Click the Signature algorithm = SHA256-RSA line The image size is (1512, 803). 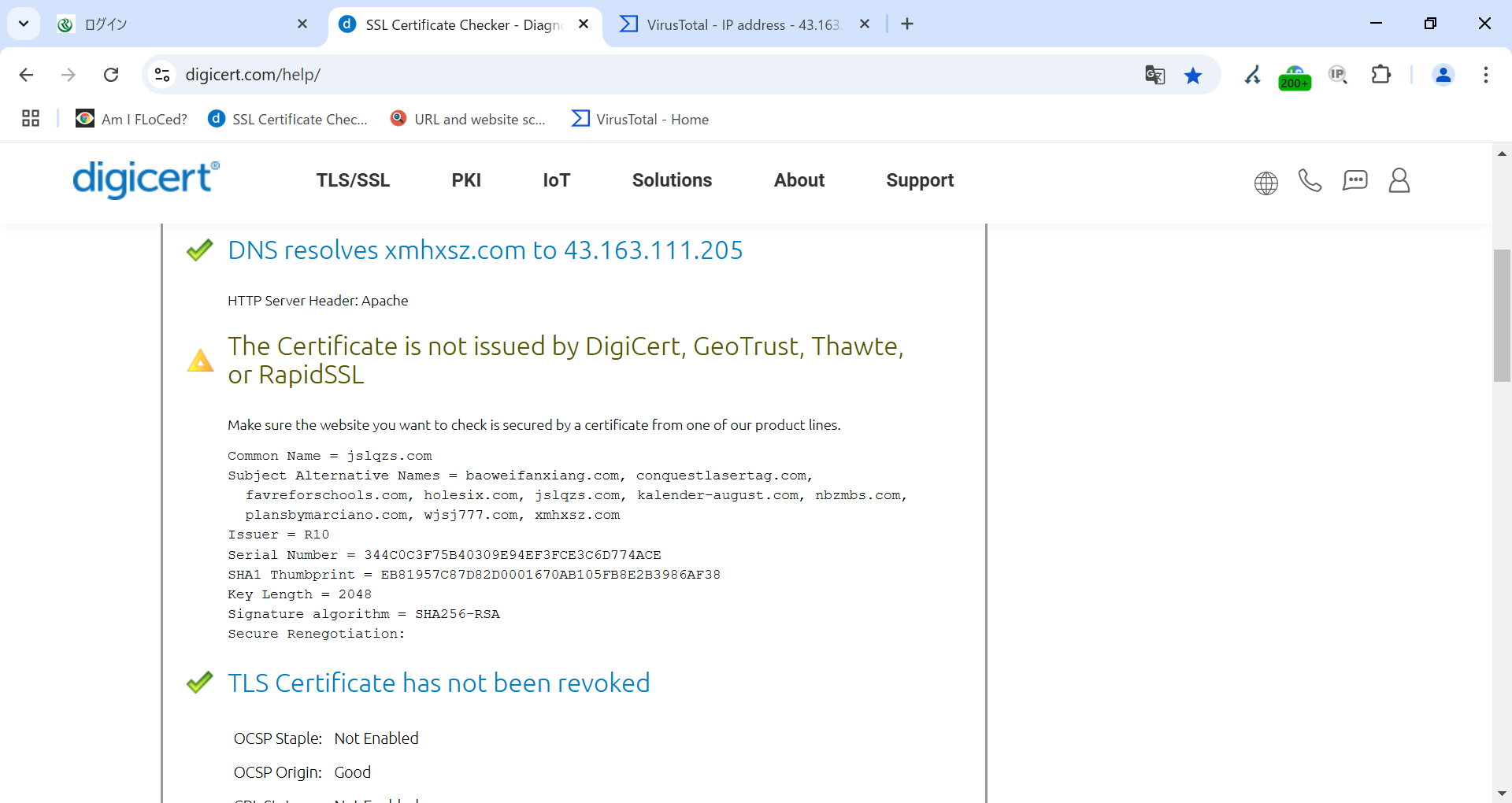pos(364,614)
